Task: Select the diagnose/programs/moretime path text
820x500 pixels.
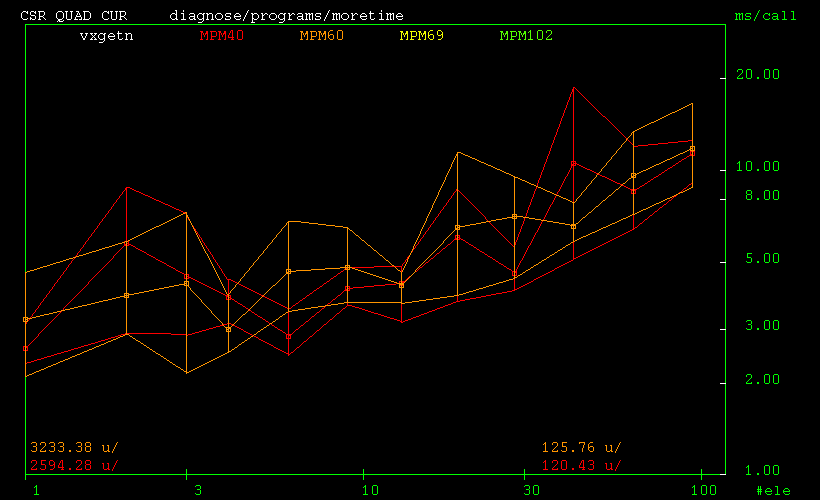Action: tap(286, 16)
